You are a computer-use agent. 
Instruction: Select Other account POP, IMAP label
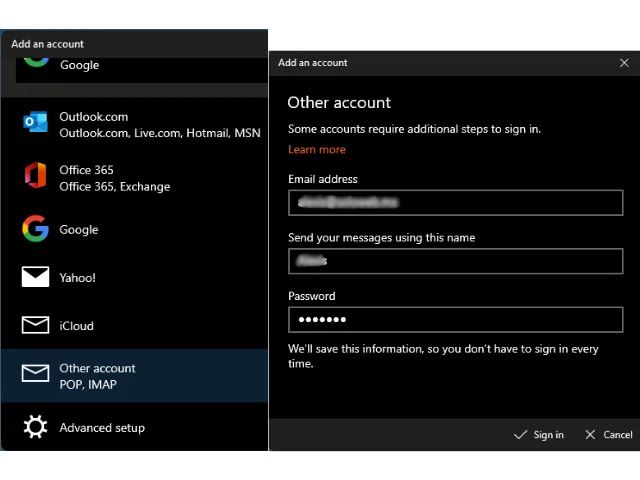tap(97, 376)
